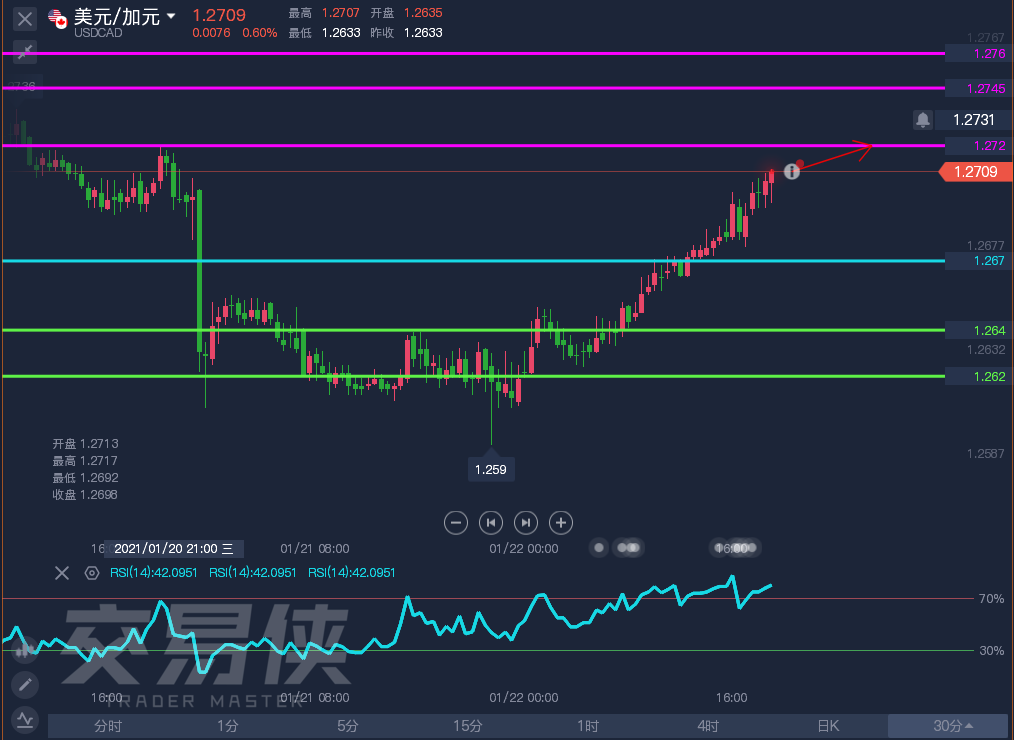Select the 1.272 magenta price line label

979,146
